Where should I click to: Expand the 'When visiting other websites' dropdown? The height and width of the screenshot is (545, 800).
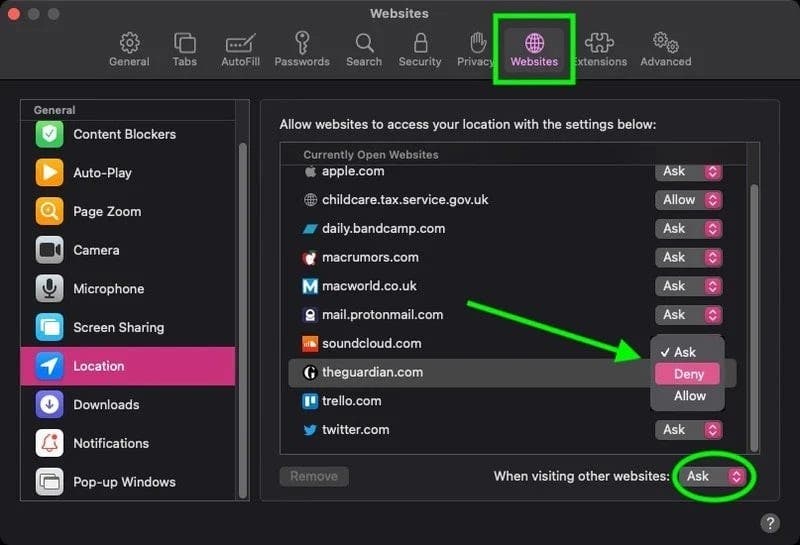pyautogui.click(x=711, y=476)
